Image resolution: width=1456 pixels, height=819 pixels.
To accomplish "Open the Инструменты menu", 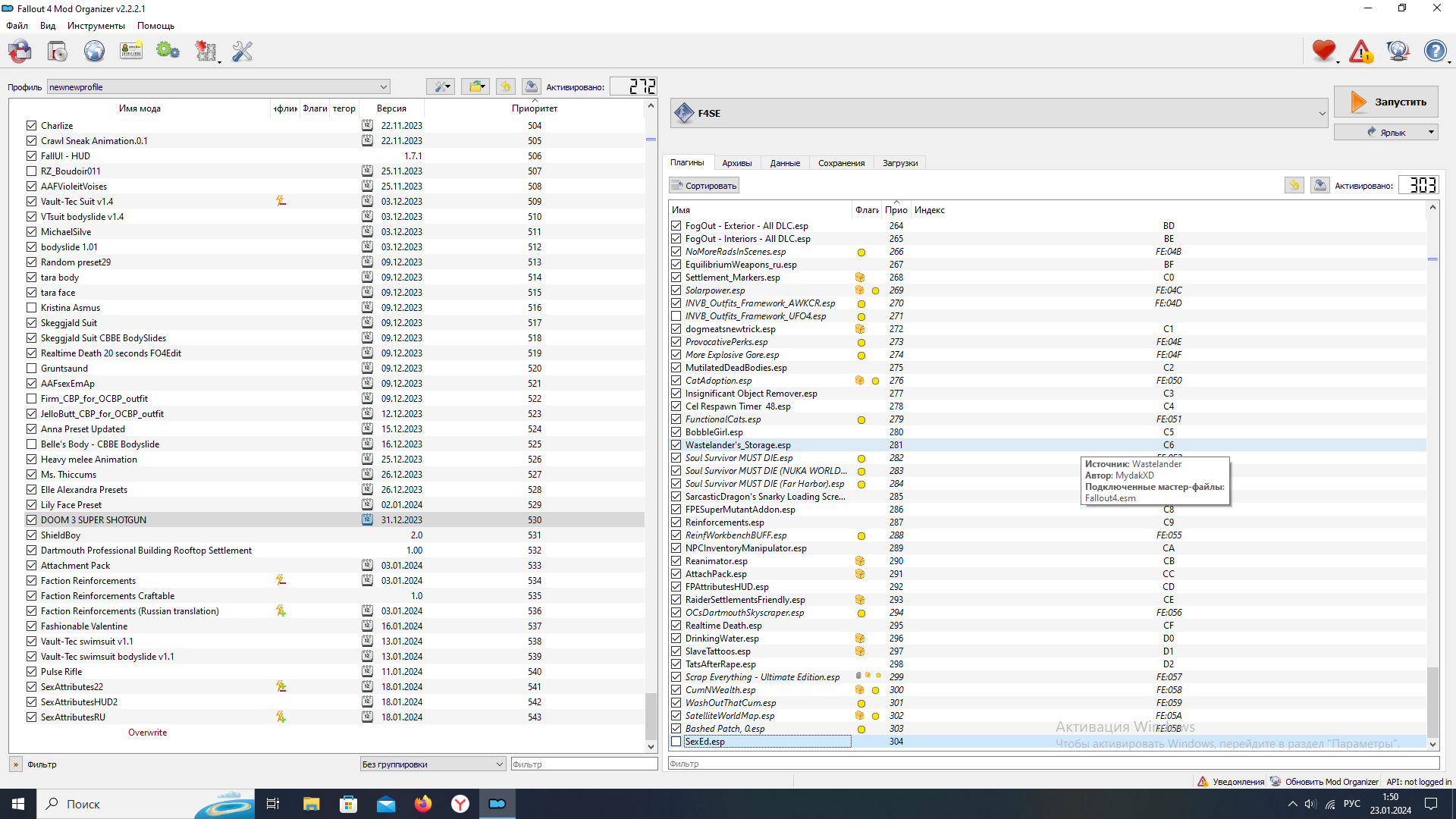I will [96, 26].
